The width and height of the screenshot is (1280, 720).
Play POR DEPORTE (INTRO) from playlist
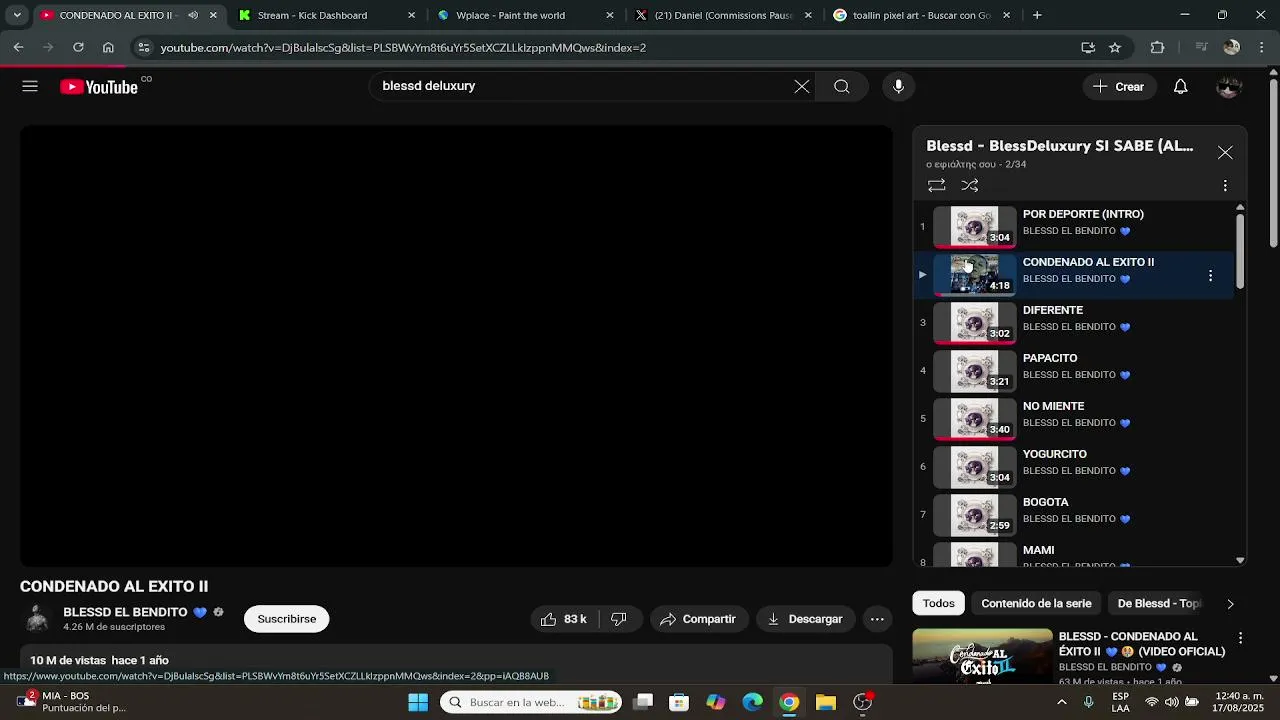point(1076,226)
